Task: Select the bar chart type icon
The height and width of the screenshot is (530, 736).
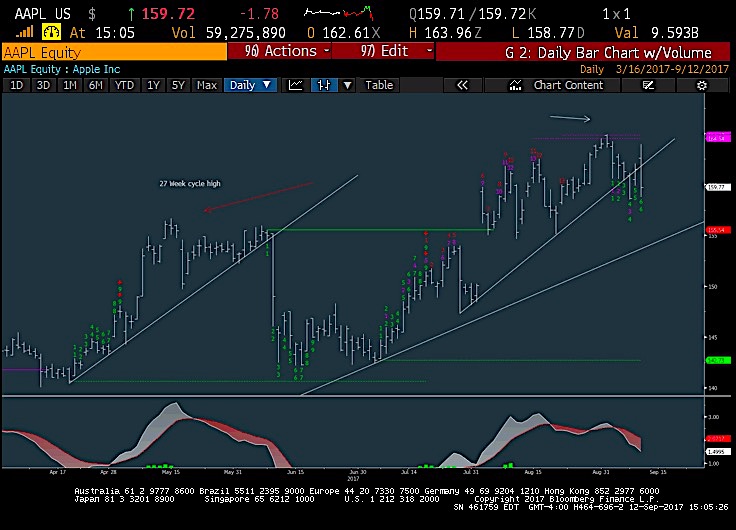Action: (x=324, y=85)
